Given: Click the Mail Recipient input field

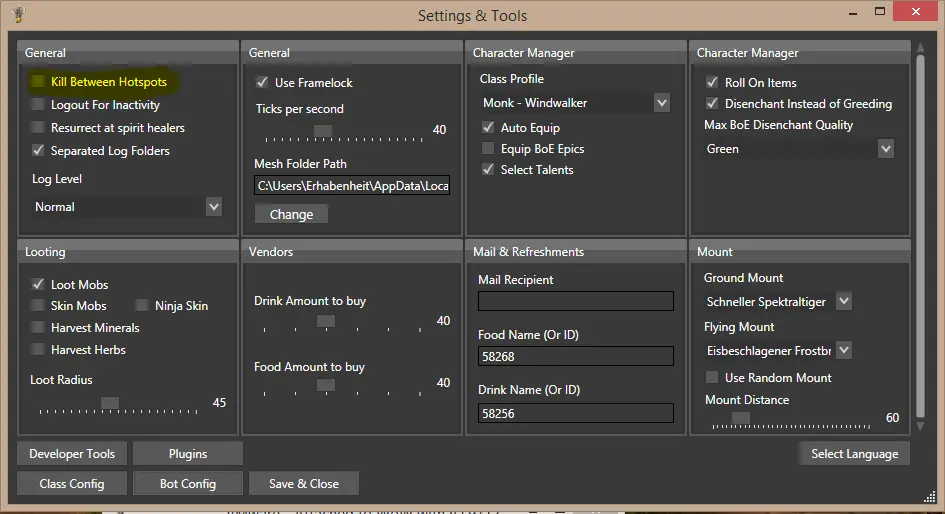Looking at the screenshot, I should pyautogui.click(x=575, y=301).
